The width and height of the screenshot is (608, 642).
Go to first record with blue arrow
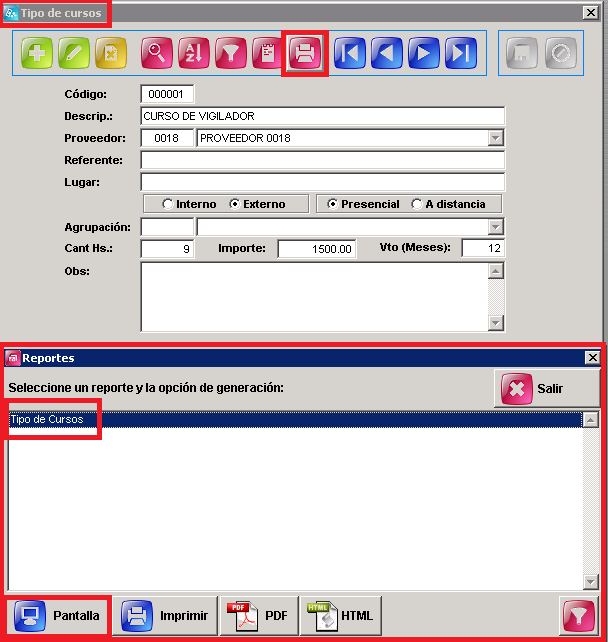350,53
